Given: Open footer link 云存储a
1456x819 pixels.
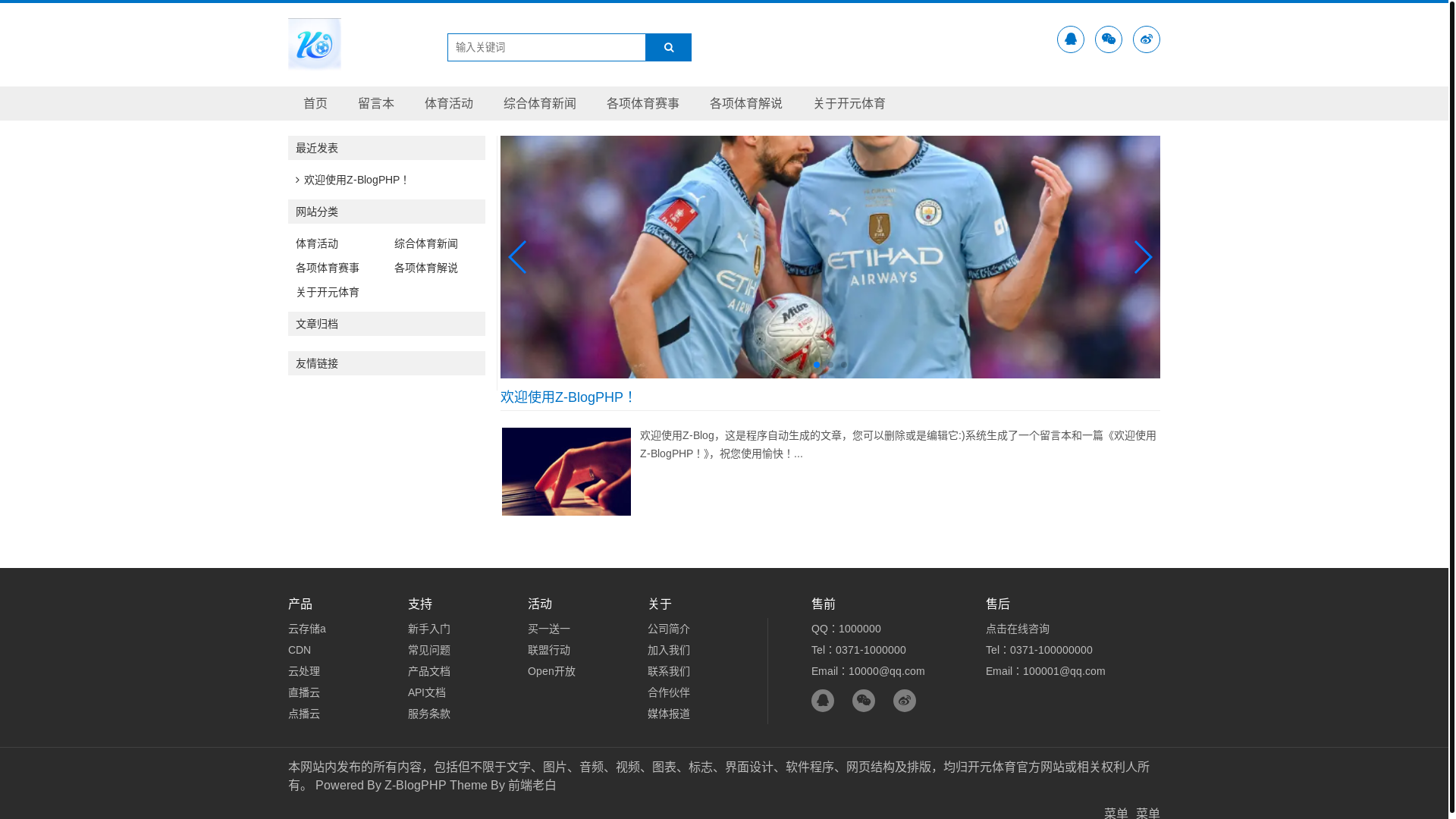Looking at the screenshot, I should (x=307, y=629).
